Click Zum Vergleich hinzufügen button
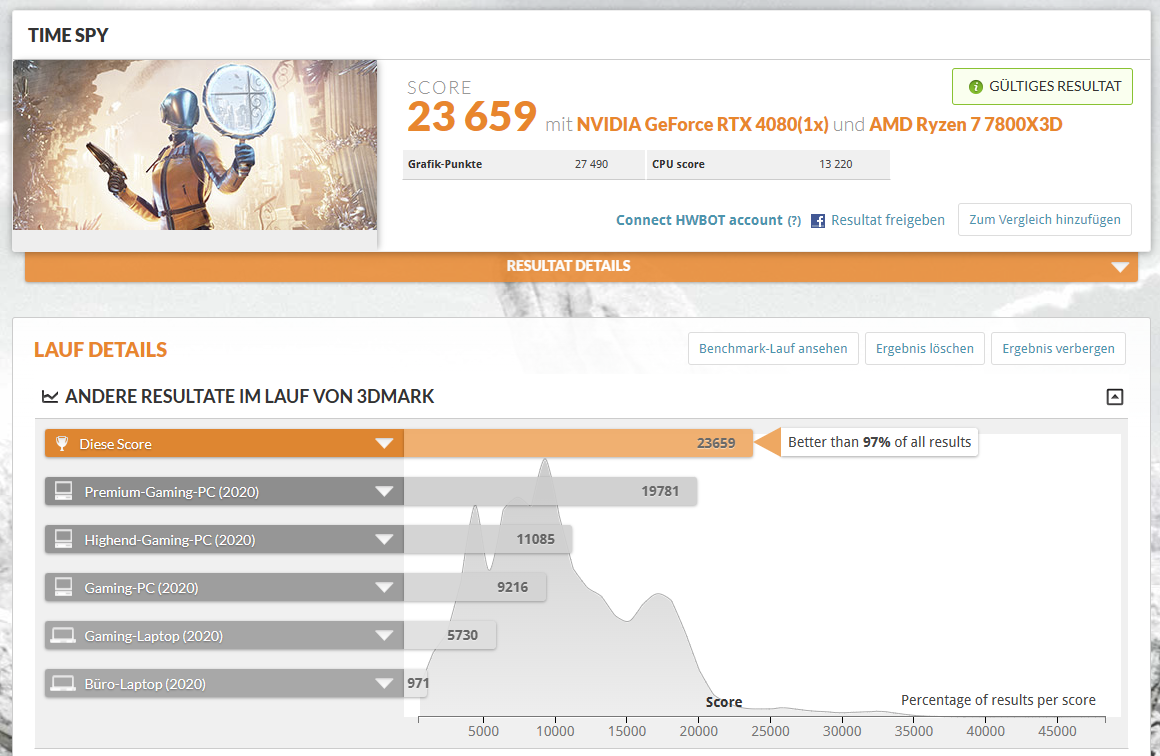This screenshot has height=756, width=1160. (x=1045, y=220)
